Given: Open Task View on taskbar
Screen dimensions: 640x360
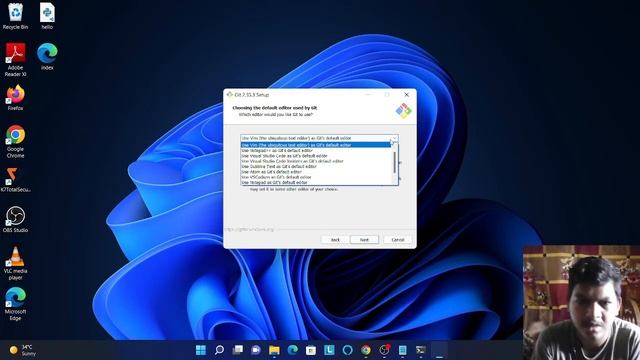Looking at the screenshot, I should click(238, 350).
